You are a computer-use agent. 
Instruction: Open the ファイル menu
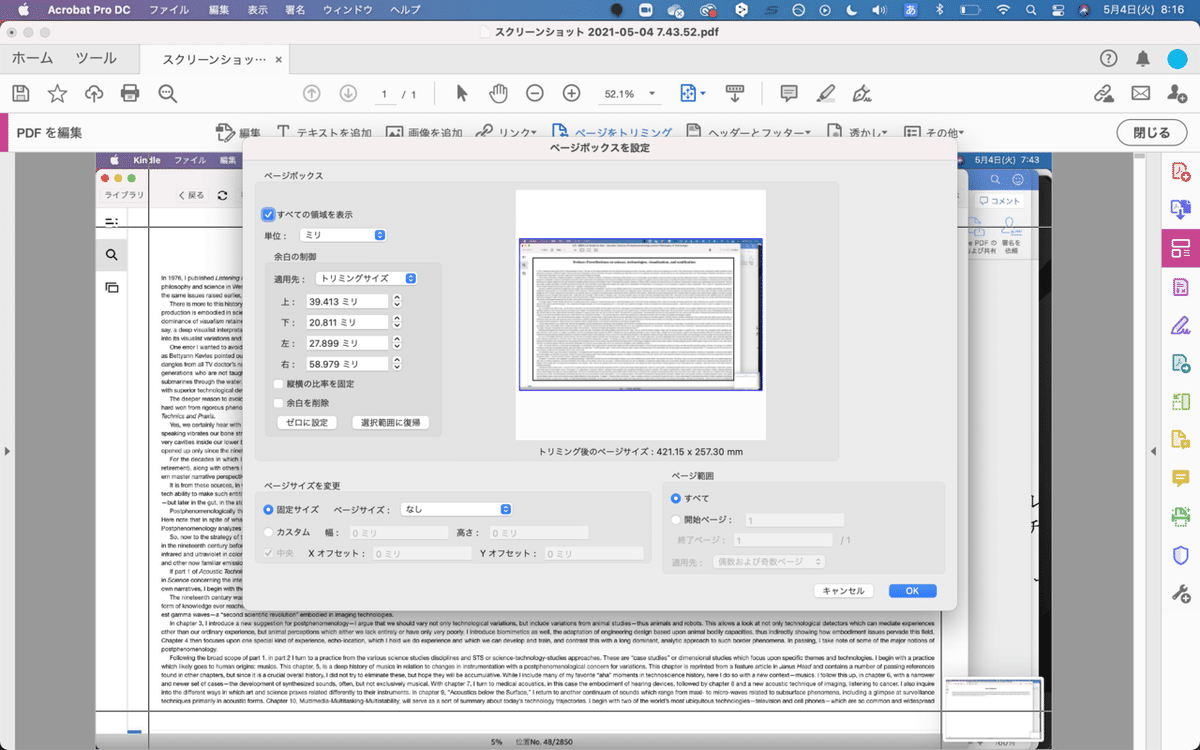click(168, 10)
